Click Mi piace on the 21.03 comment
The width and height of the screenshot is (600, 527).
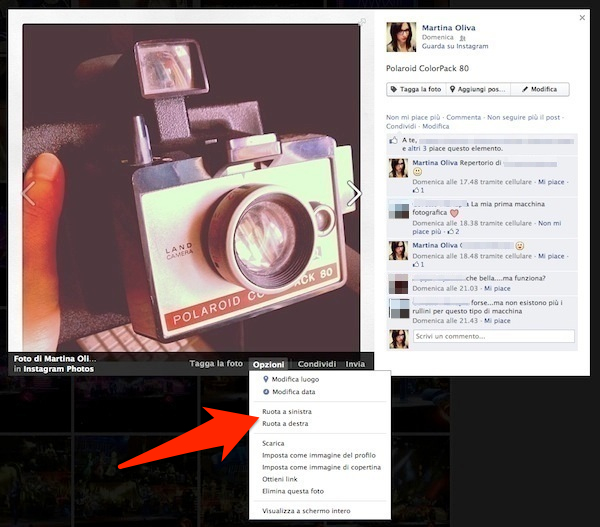pos(497,289)
